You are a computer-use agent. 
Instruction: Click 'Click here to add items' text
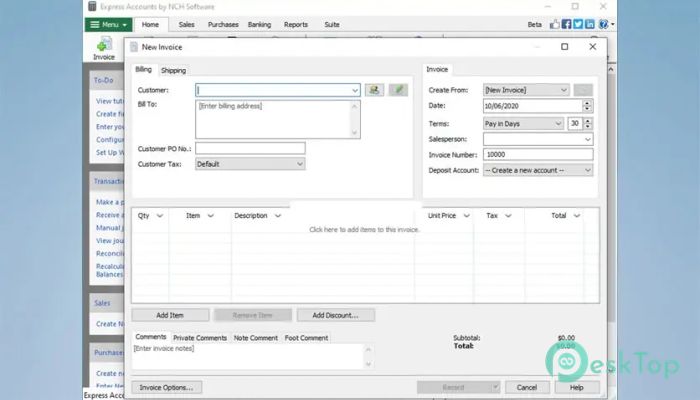point(364,229)
